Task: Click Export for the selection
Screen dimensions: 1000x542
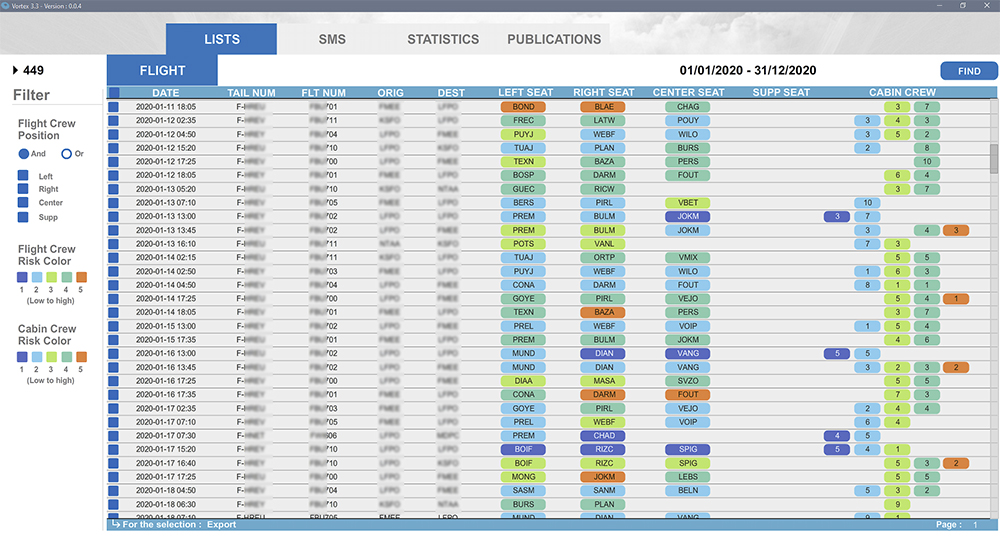Action: (221, 524)
